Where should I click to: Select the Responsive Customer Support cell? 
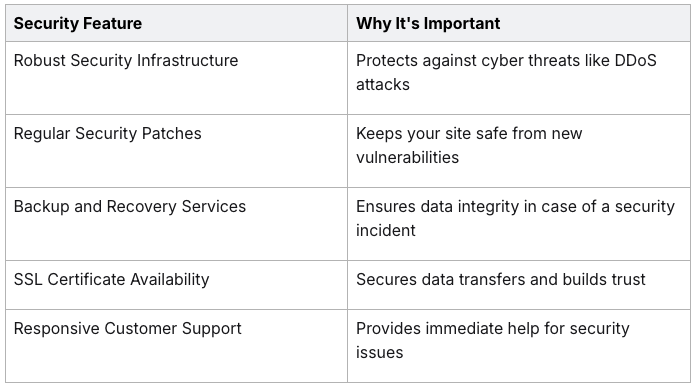176,346
